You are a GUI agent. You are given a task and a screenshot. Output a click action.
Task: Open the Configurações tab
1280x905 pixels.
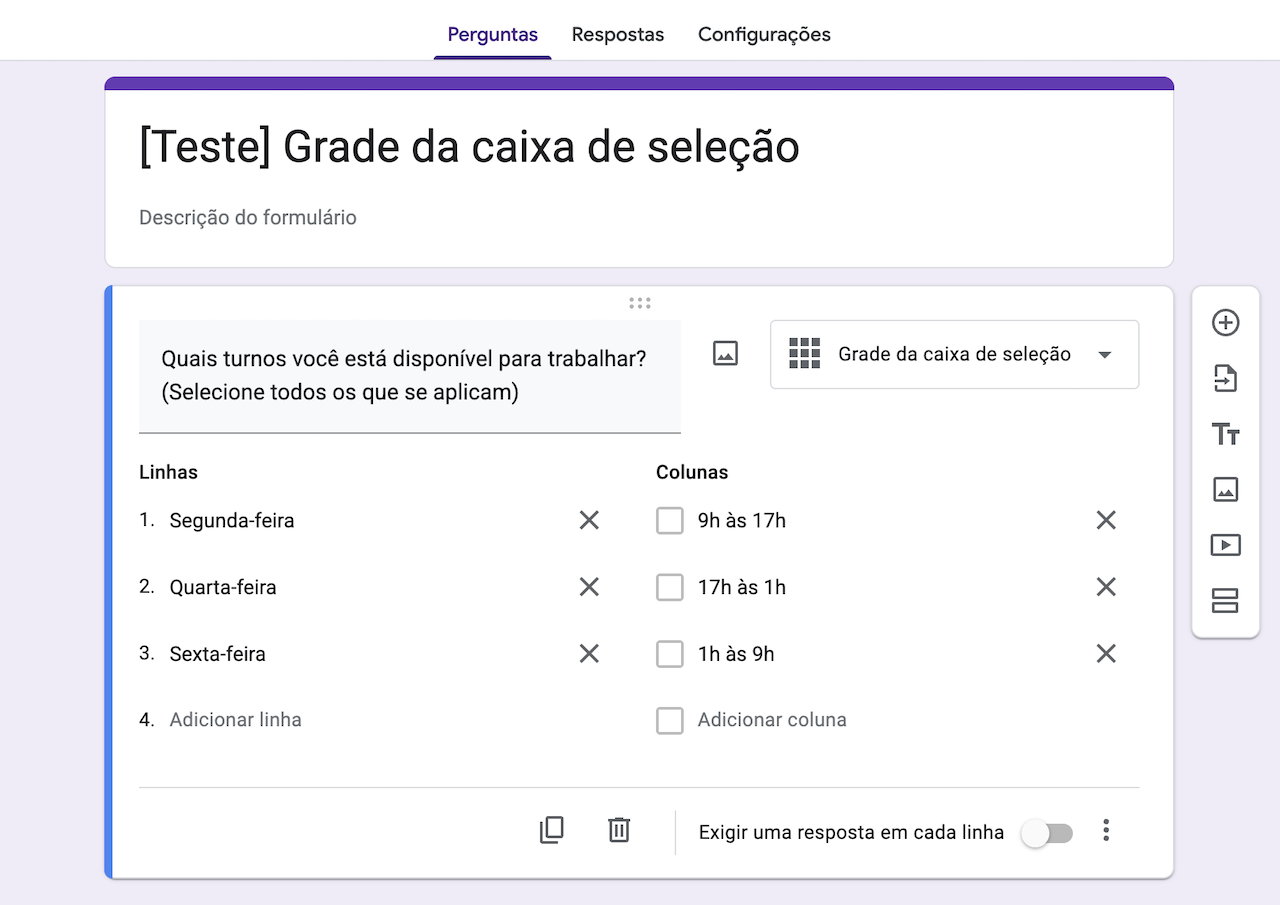tap(764, 34)
